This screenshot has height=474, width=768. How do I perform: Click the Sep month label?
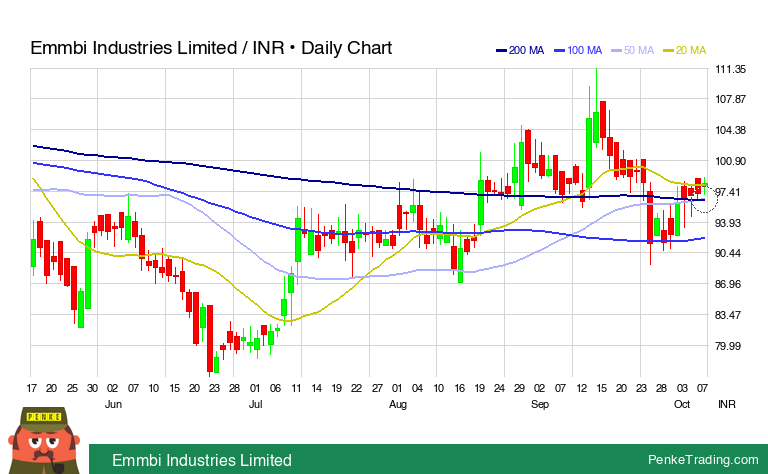pyautogui.click(x=540, y=404)
